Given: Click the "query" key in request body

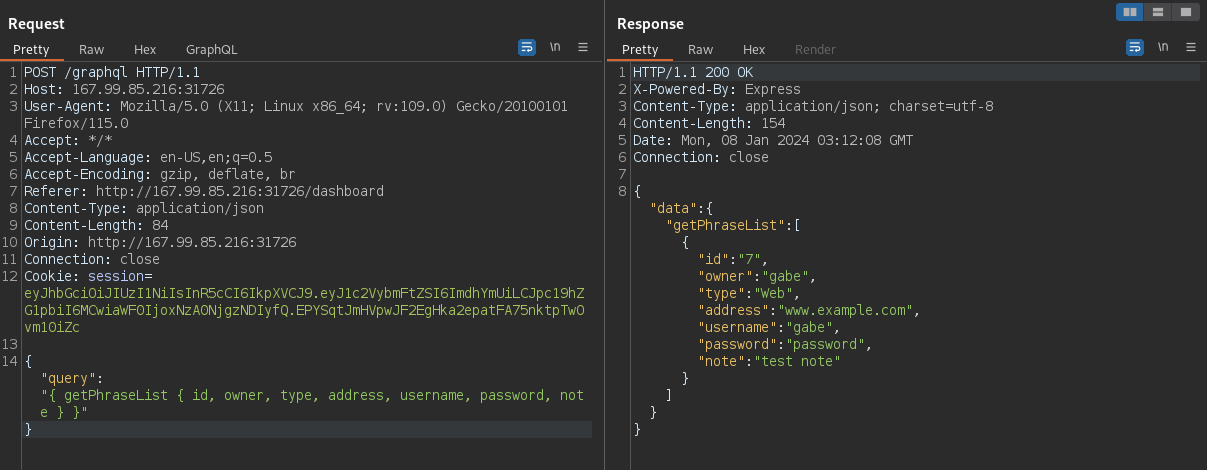Looking at the screenshot, I should [71, 378].
